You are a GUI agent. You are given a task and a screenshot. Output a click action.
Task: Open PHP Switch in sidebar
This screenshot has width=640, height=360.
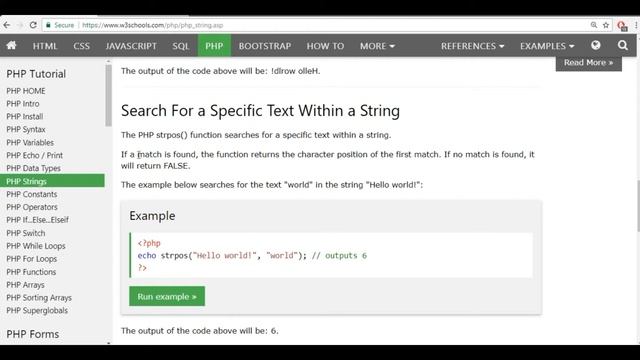click(x=26, y=233)
